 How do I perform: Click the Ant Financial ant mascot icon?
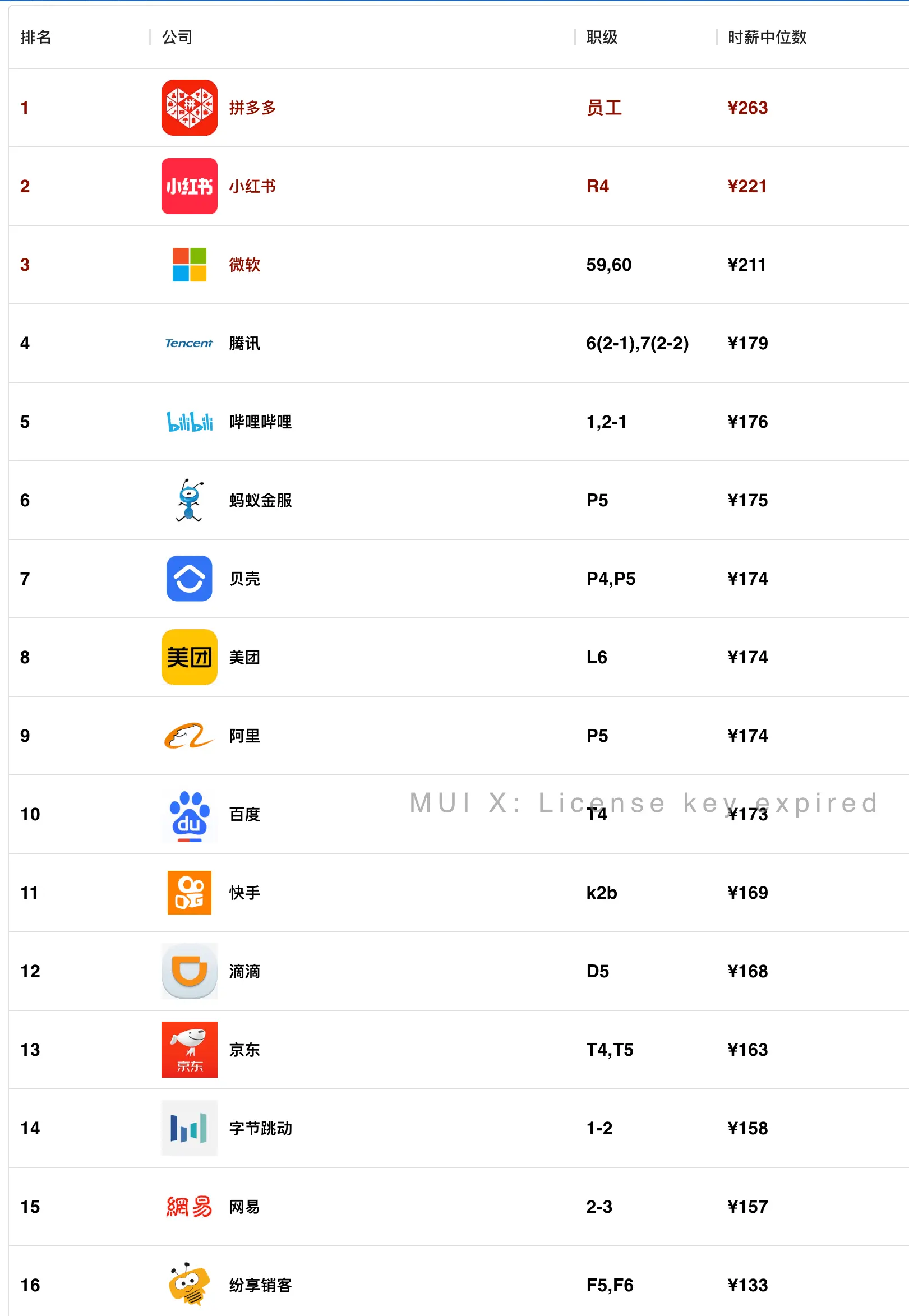pos(189,501)
